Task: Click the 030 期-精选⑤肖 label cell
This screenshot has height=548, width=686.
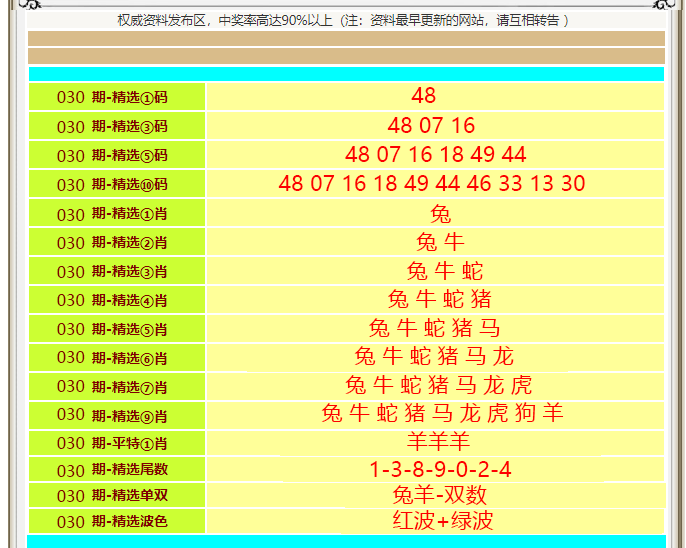Action: 116,328
